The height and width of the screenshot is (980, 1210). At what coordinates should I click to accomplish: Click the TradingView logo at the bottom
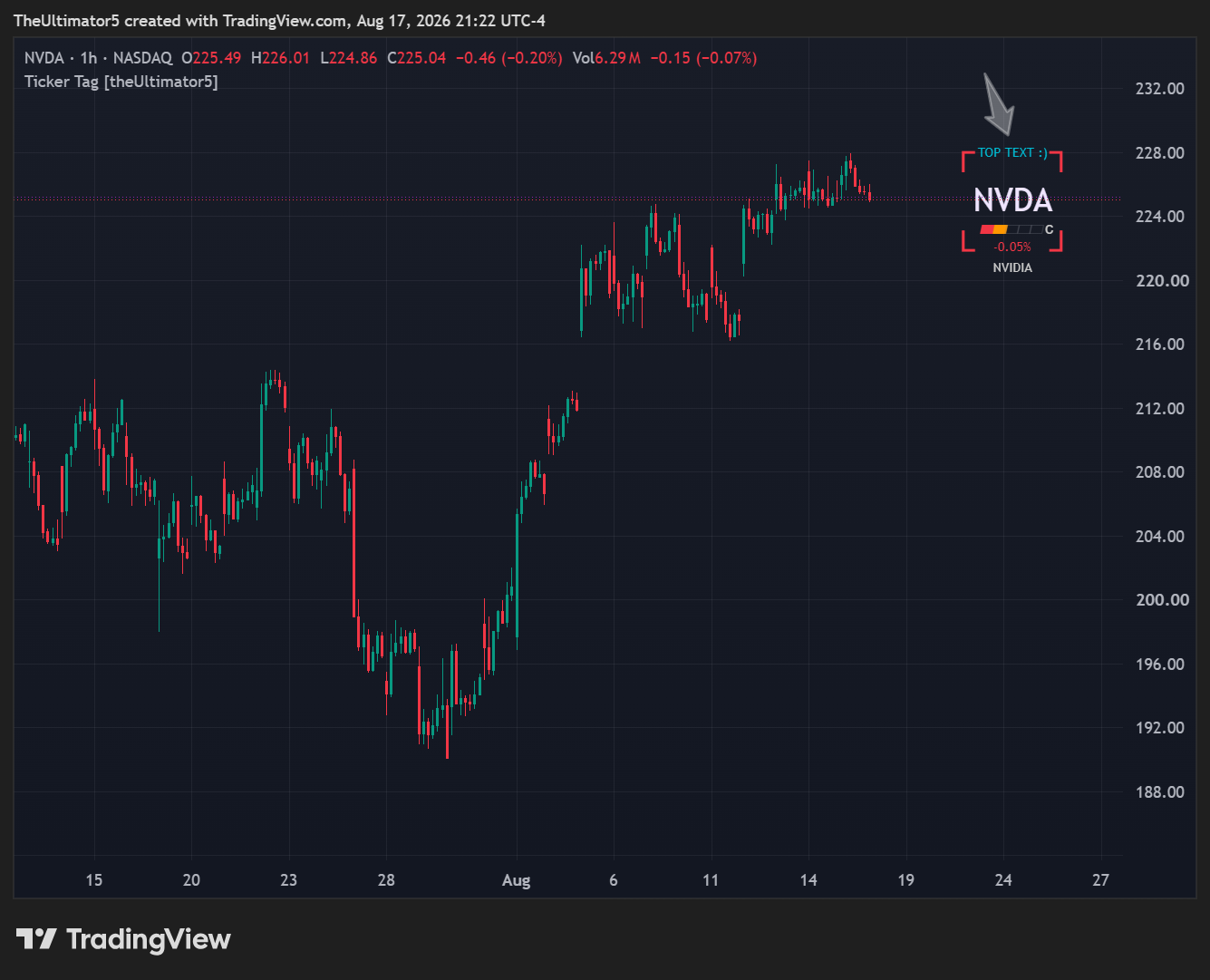123,939
